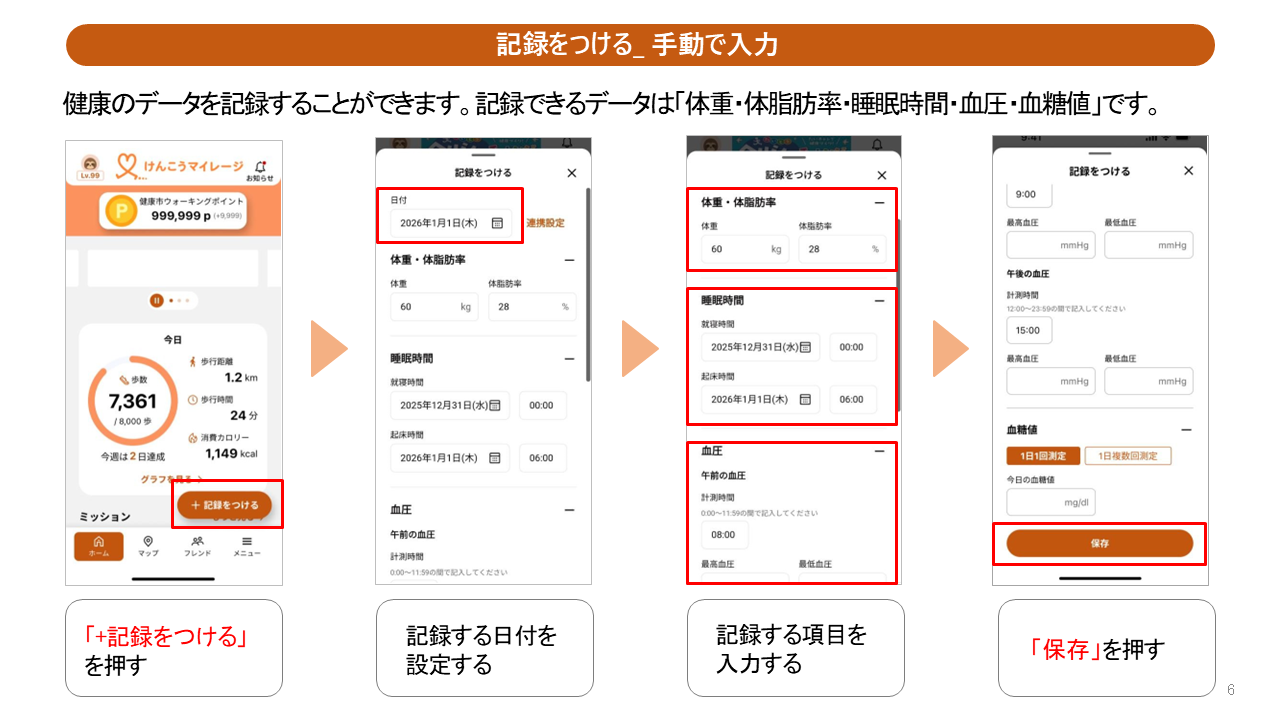The height and width of the screenshot is (720, 1280).
Task: Close the second screen's 記録をつける dialog
Action: 572,173
